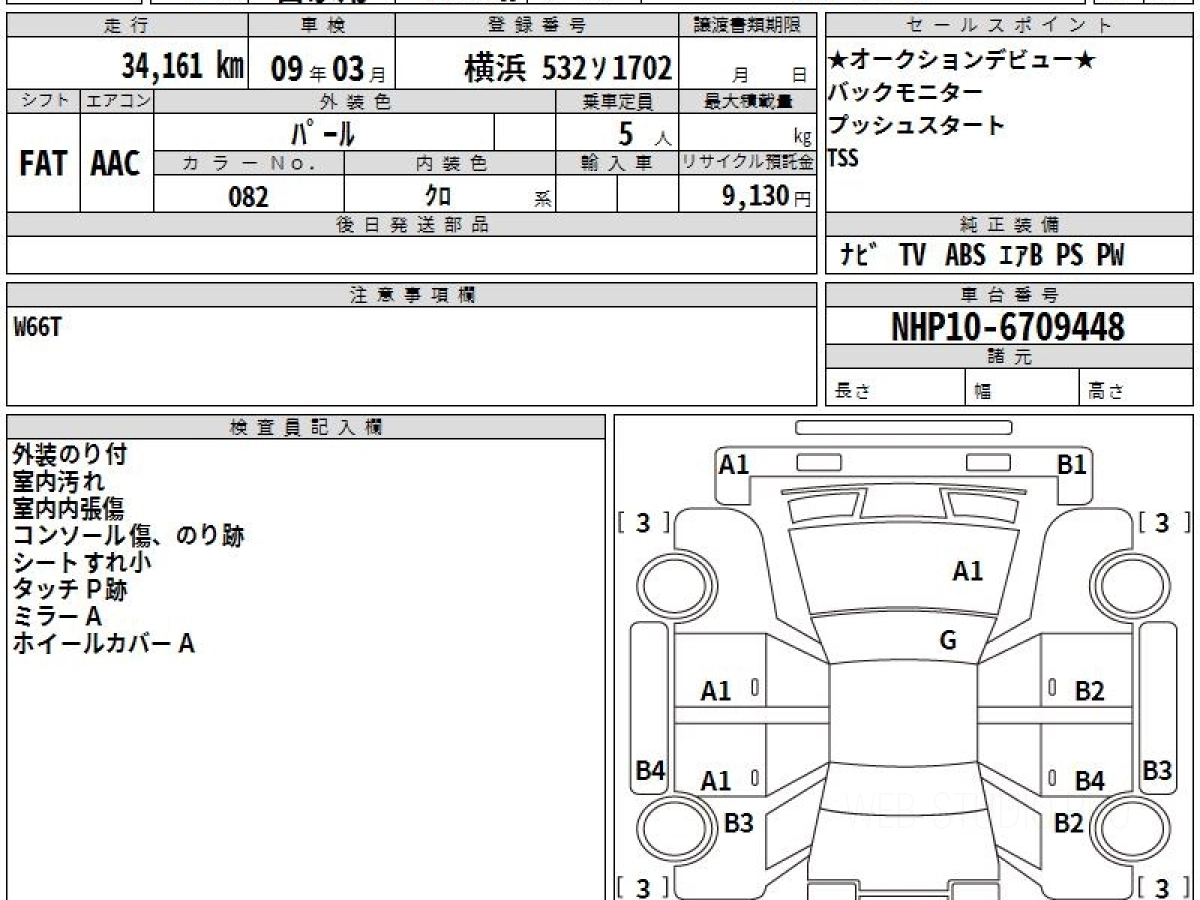The width and height of the screenshot is (1200, 900).
Task: Click 最大積載量 header
Action: [x=747, y=101]
